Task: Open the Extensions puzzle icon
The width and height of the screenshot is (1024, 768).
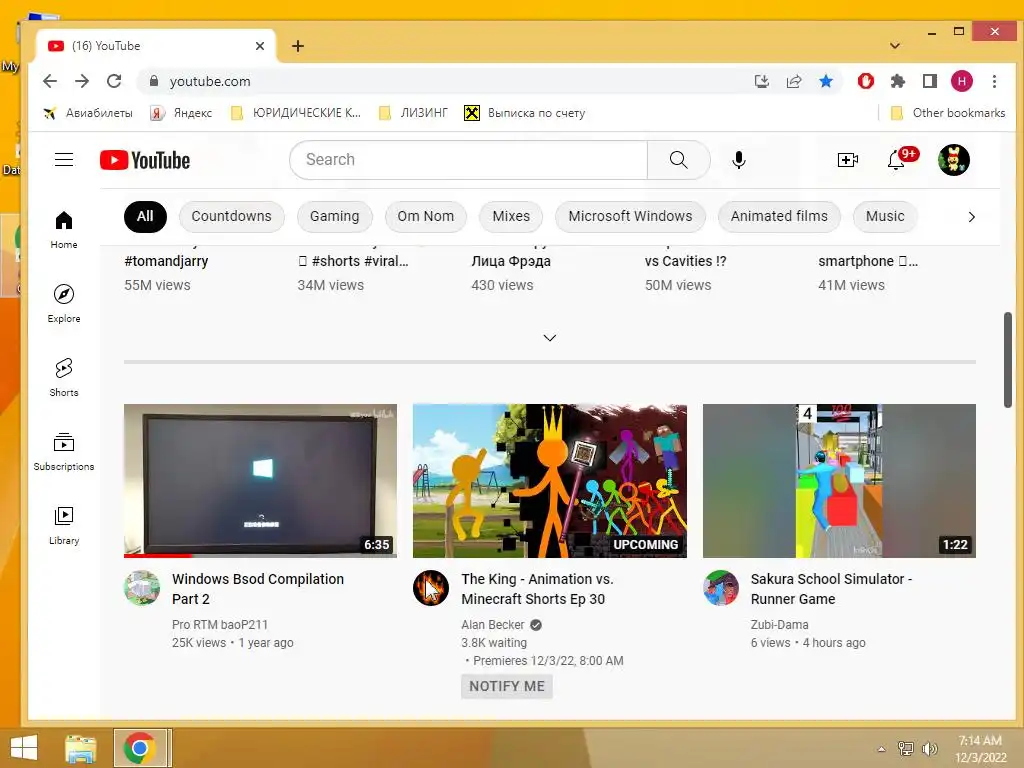Action: 898,81
